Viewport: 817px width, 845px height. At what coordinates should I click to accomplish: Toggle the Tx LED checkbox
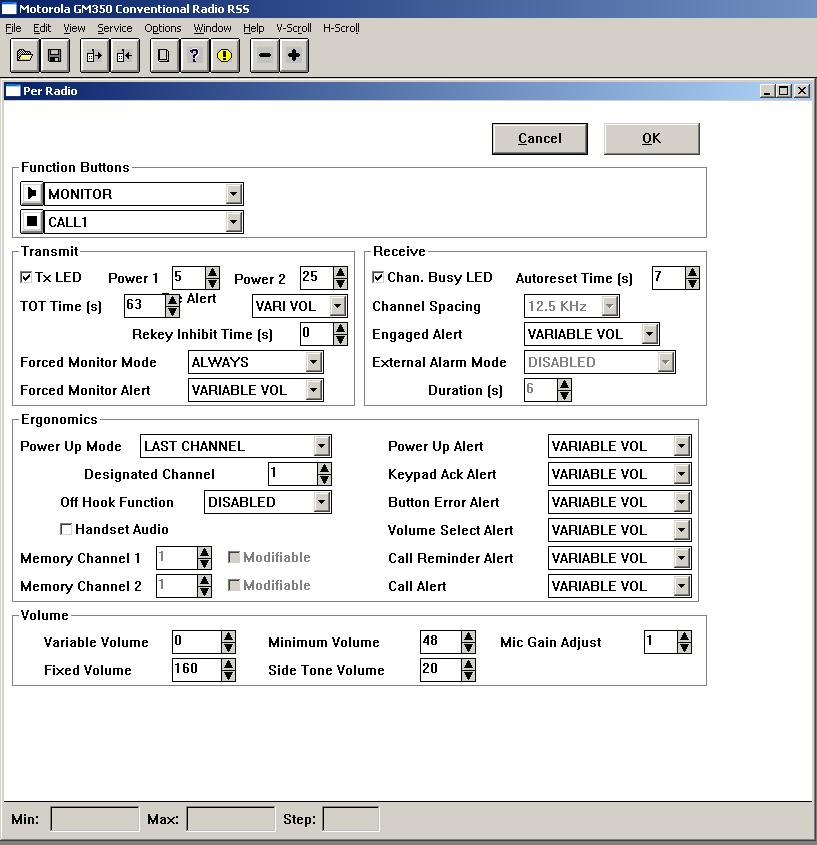[26, 277]
